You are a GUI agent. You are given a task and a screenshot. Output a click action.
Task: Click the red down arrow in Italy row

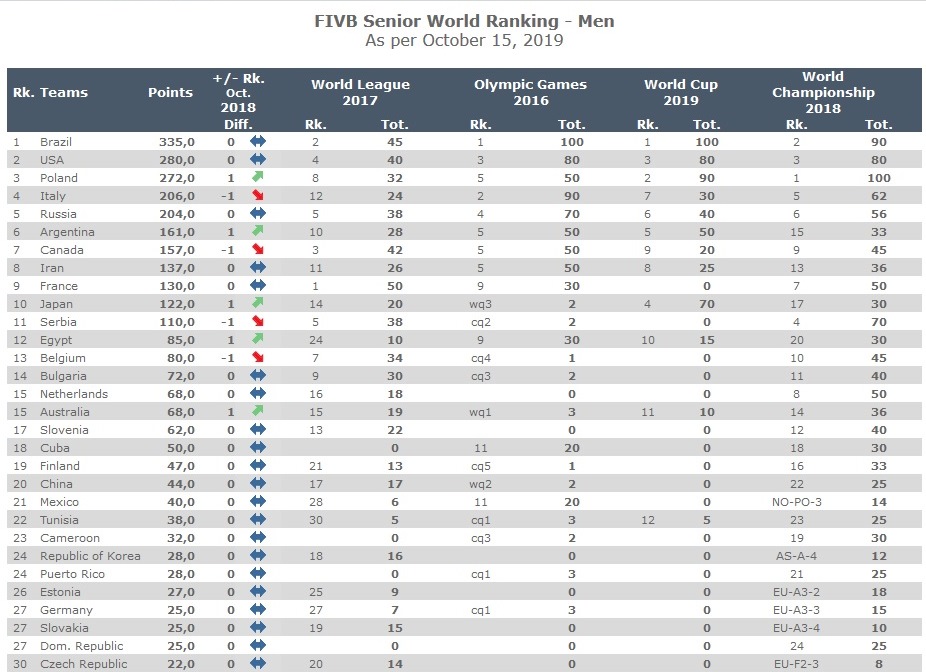click(257, 195)
